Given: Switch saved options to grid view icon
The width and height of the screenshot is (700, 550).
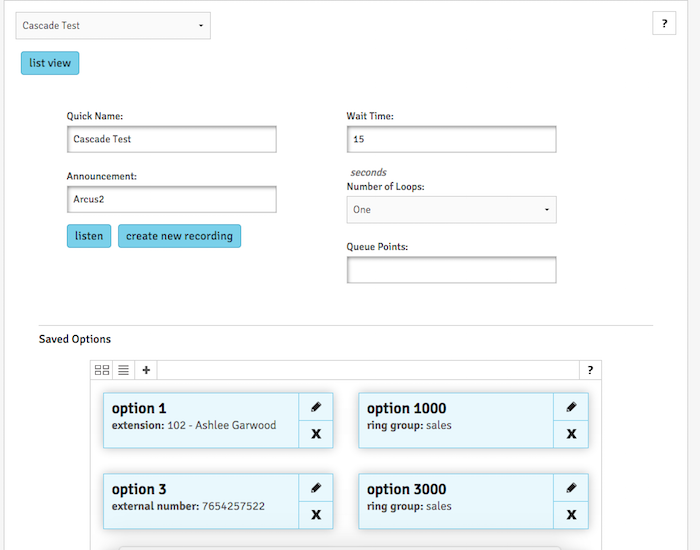Looking at the screenshot, I should (x=102, y=370).
